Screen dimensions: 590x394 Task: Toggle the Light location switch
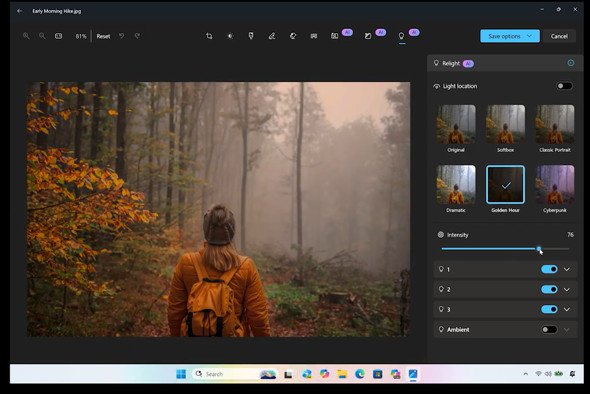tap(564, 86)
